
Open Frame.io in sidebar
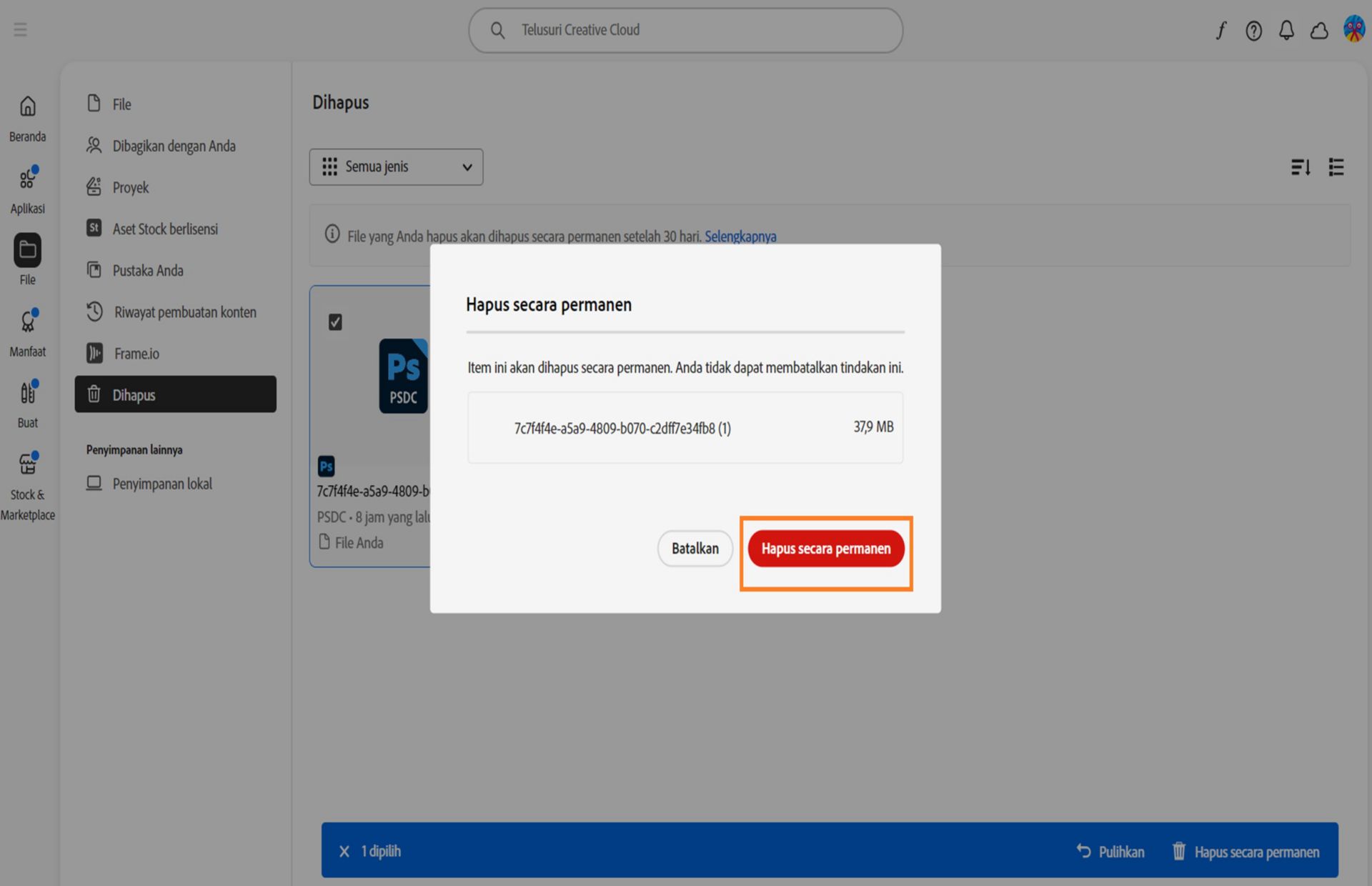tap(175, 353)
